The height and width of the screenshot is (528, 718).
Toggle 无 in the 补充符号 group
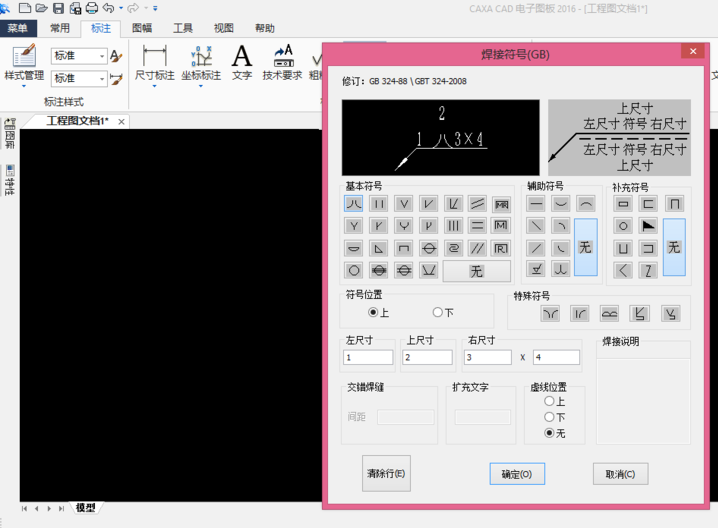click(674, 247)
